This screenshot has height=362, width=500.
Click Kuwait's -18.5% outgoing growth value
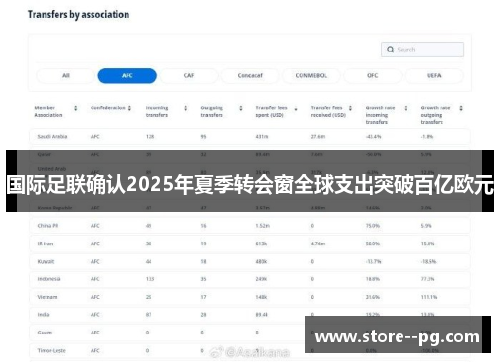[x=428, y=261]
